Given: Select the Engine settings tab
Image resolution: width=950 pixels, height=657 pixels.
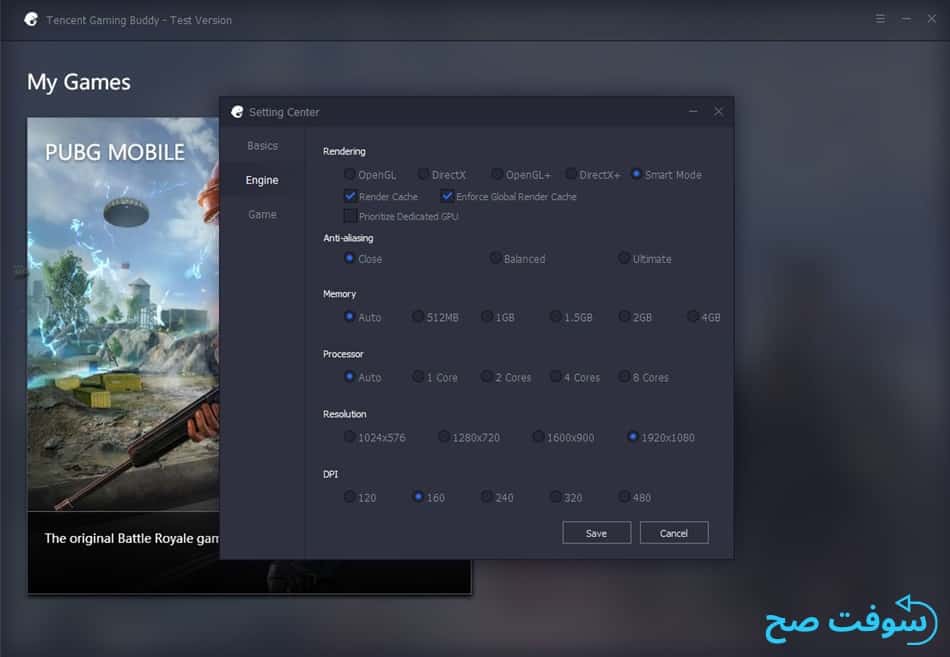Looking at the screenshot, I should click(x=262, y=180).
